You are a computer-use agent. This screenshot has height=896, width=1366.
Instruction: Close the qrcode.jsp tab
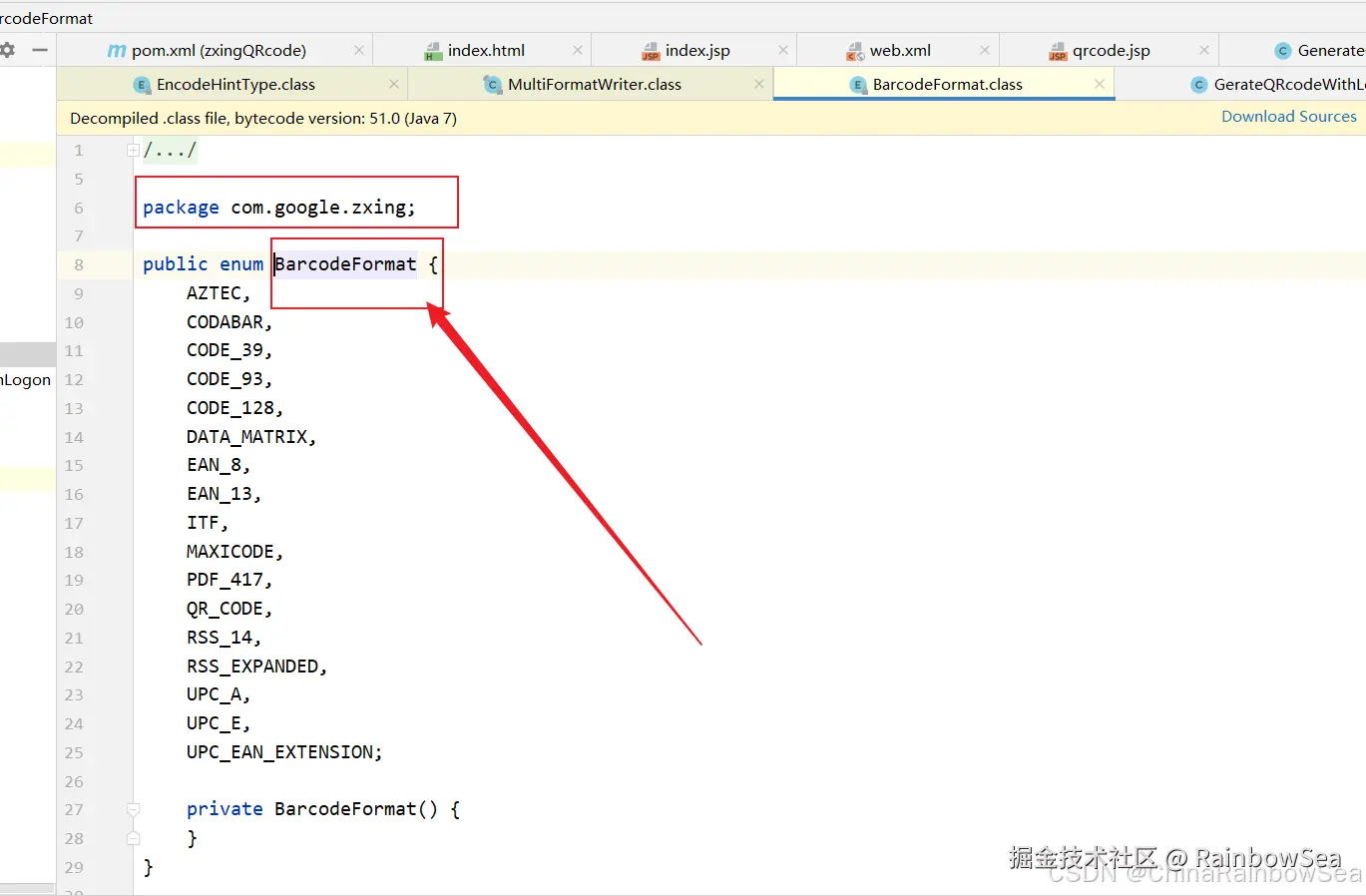(1204, 50)
